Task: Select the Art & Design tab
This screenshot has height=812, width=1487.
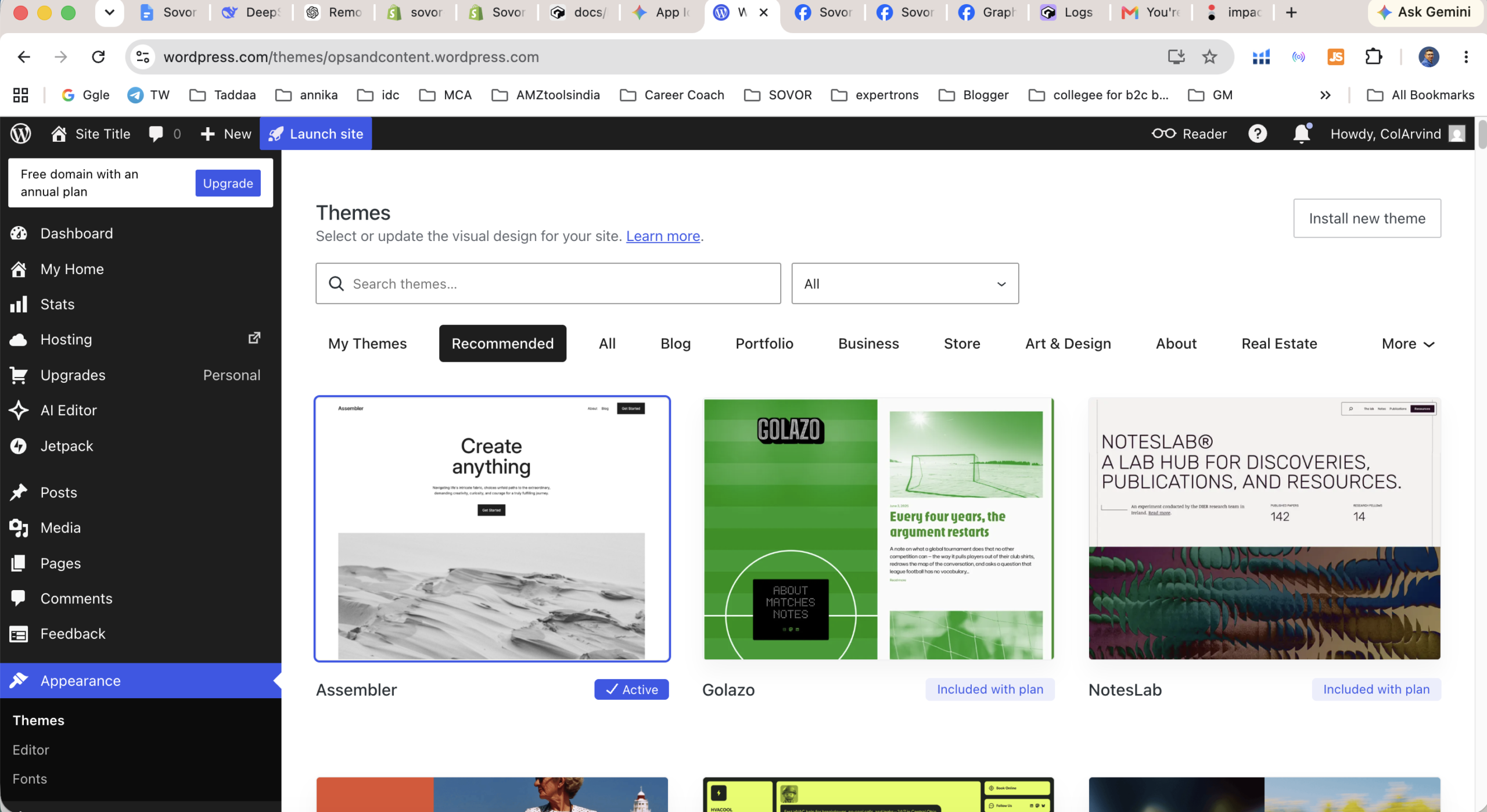Action: [x=1068, y=343]
